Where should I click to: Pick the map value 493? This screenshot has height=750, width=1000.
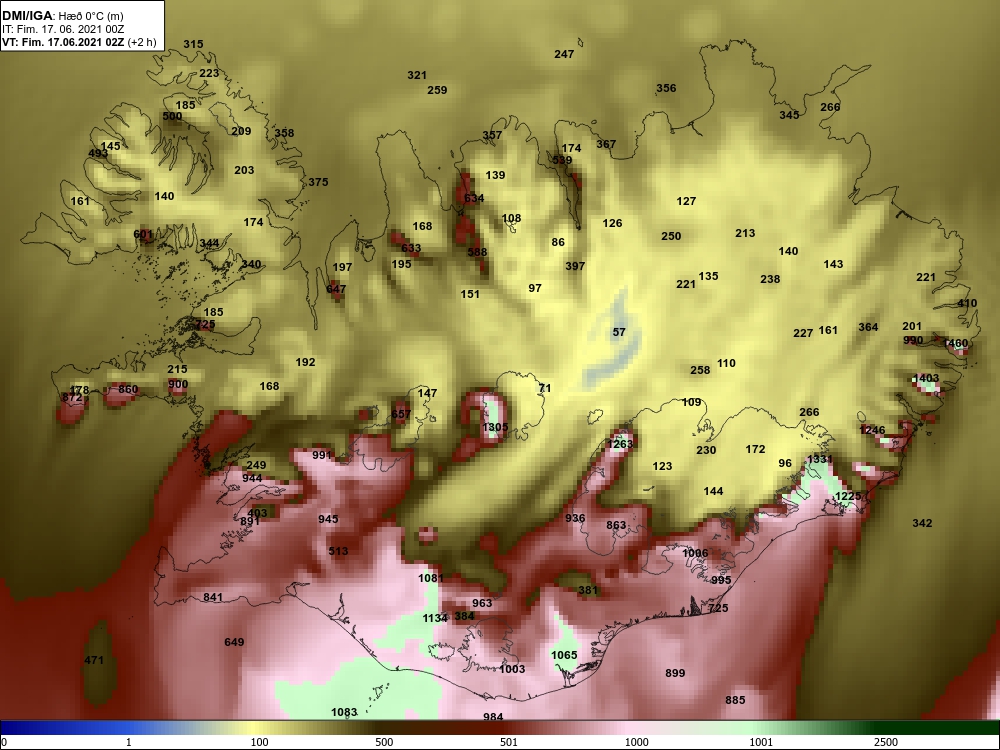pos(98,154)
